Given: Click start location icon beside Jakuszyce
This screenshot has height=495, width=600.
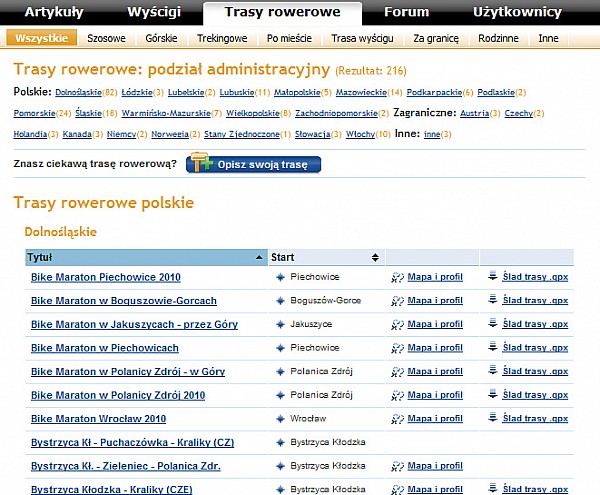Looking at the screenshot, I should [281, 324].
